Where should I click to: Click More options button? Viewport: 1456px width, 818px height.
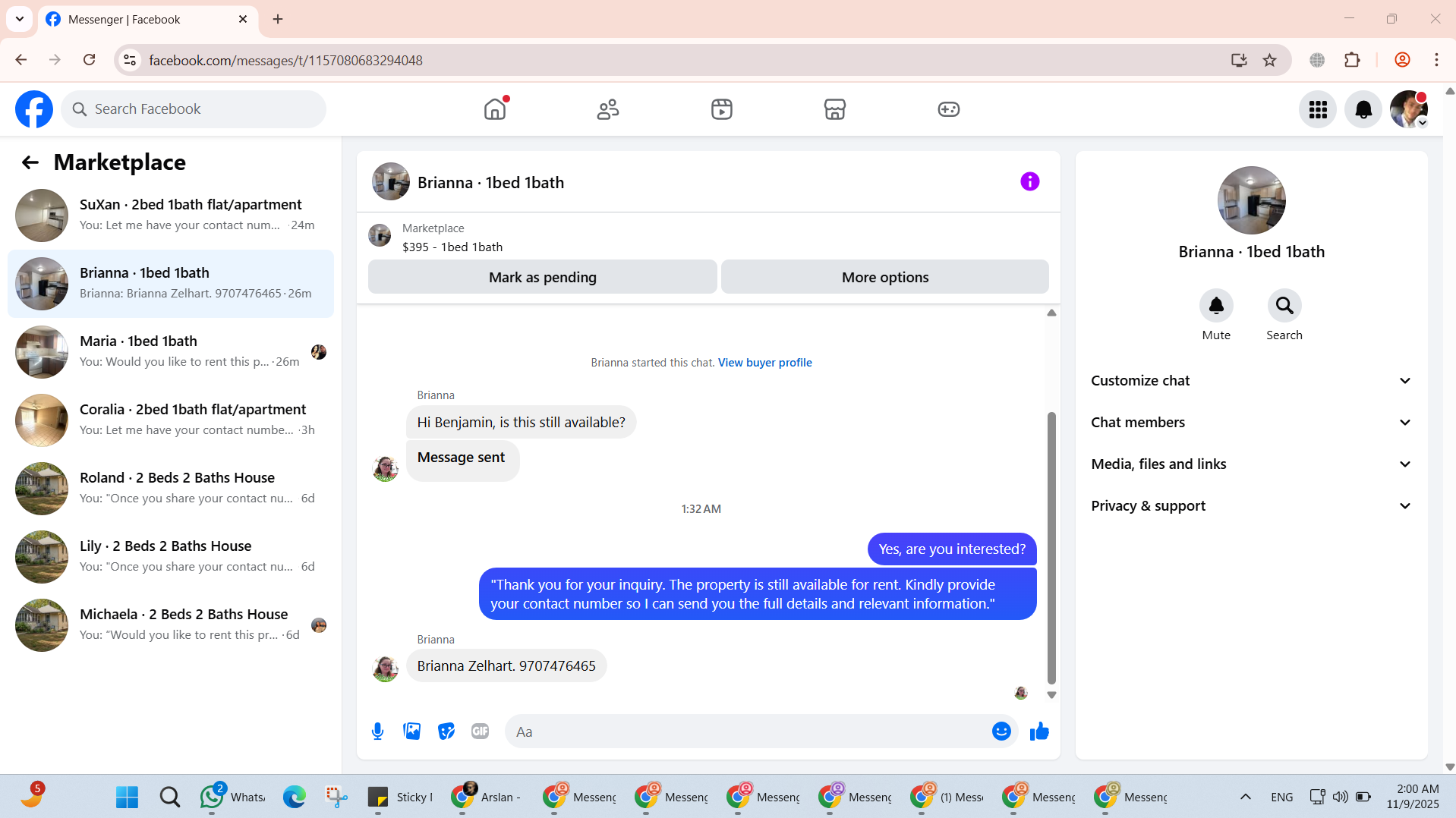tap(885, 277)
